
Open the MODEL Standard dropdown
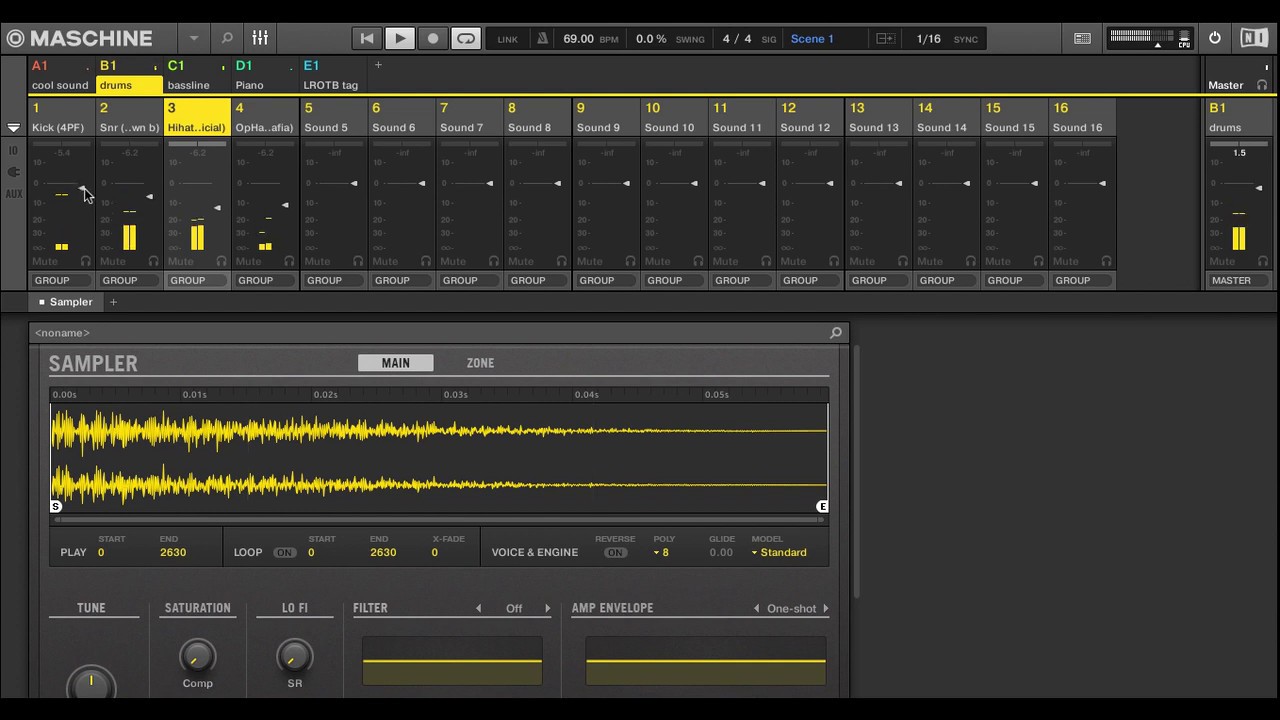tap(779, 552)
